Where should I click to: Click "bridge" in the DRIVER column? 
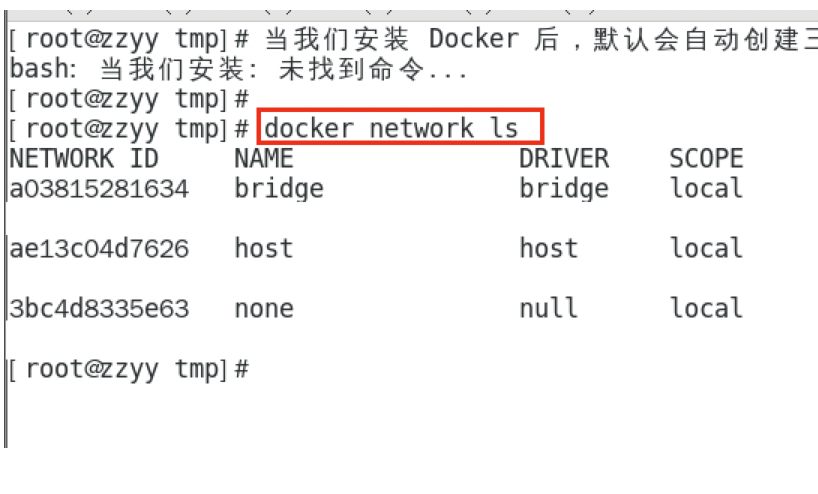pyautogui.click(x=564, y=189)
